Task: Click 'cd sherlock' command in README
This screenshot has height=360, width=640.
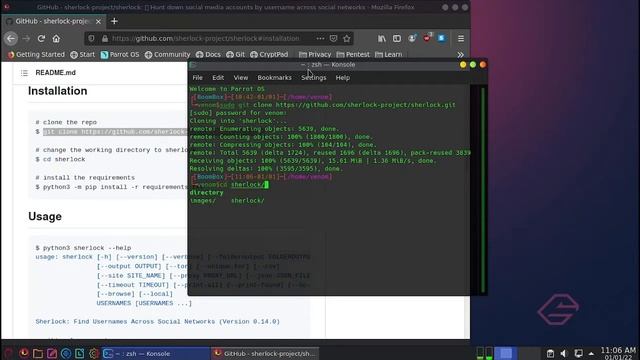Action: coord(64,159)
